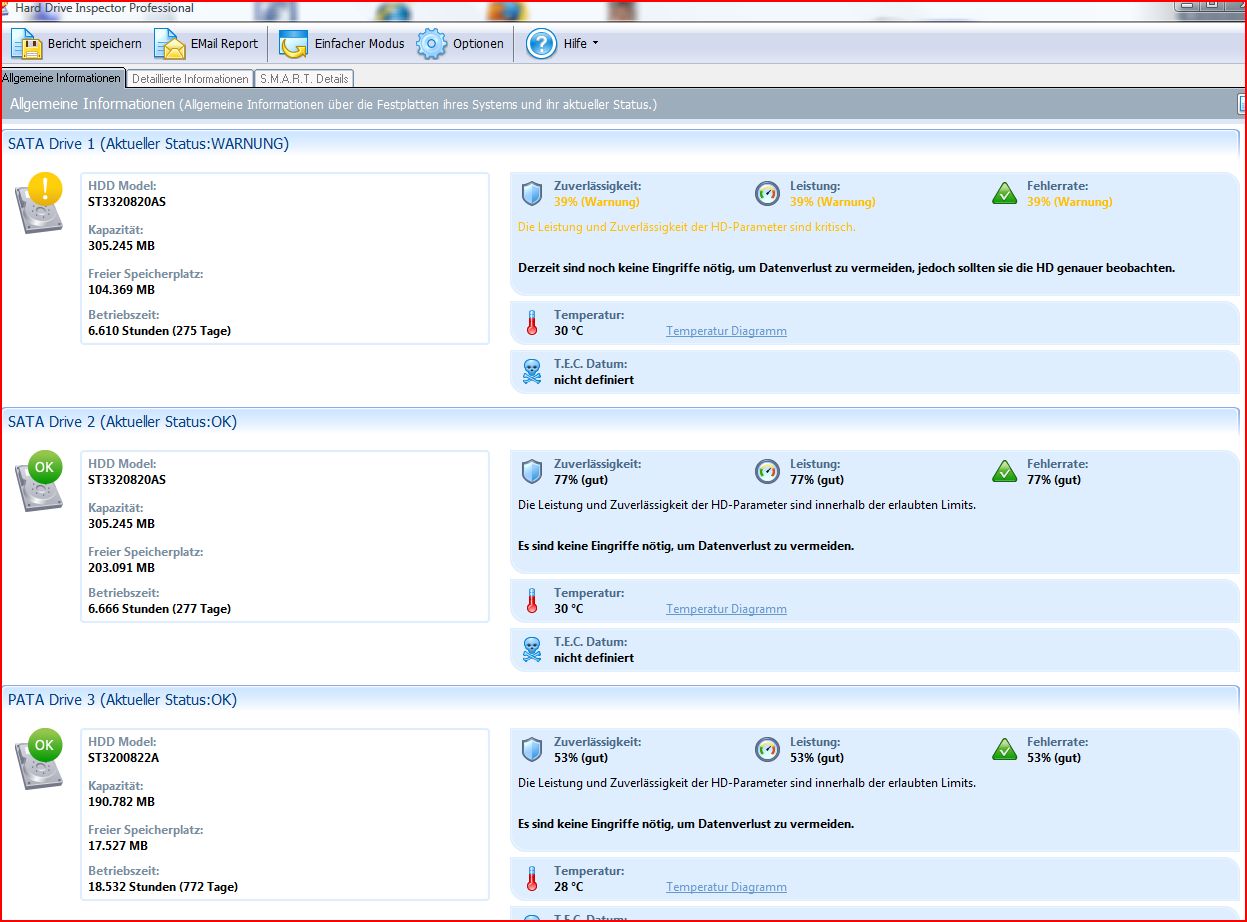This screenshot has height=922, width=1247.
Task: Click free space value 203.091 MB
Action: [x=121, y=567]
